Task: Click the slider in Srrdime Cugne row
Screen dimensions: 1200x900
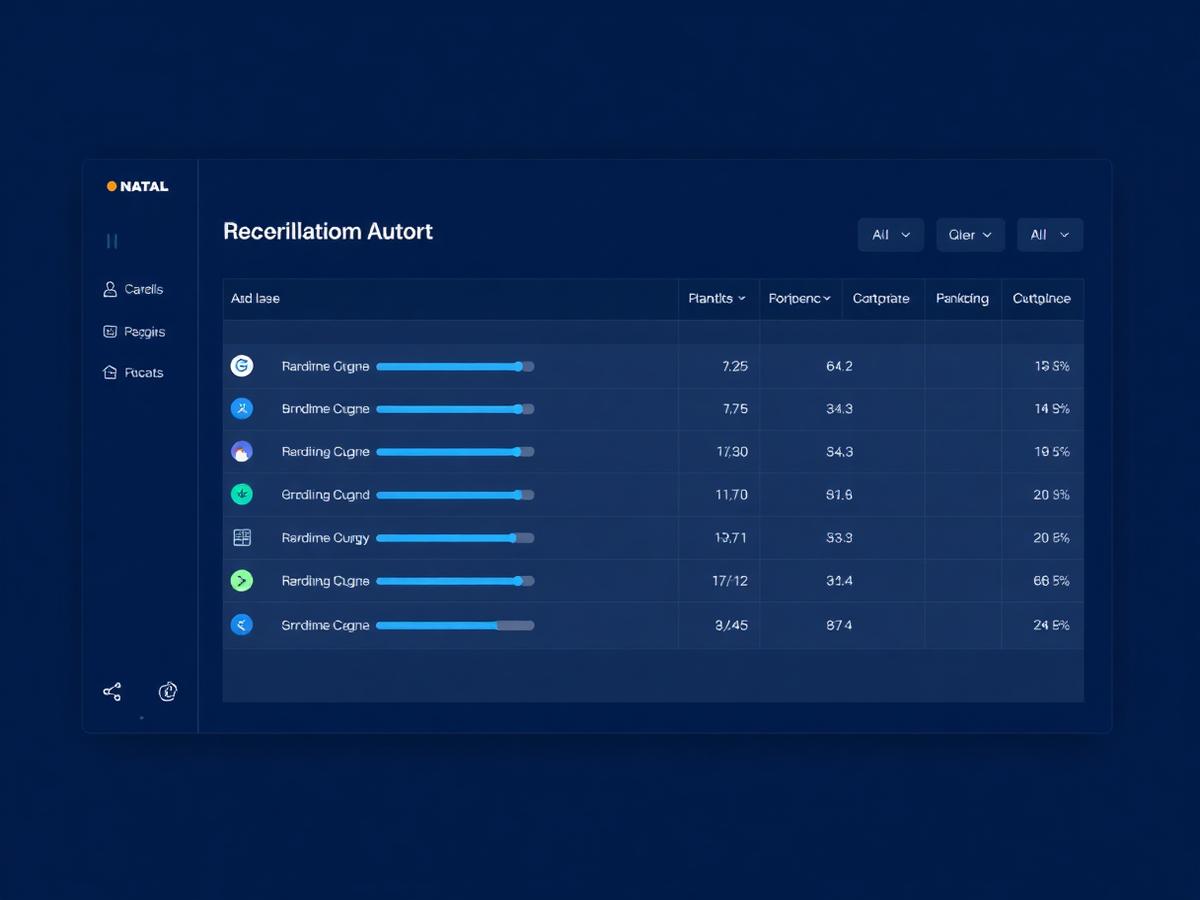Action: 455,625
